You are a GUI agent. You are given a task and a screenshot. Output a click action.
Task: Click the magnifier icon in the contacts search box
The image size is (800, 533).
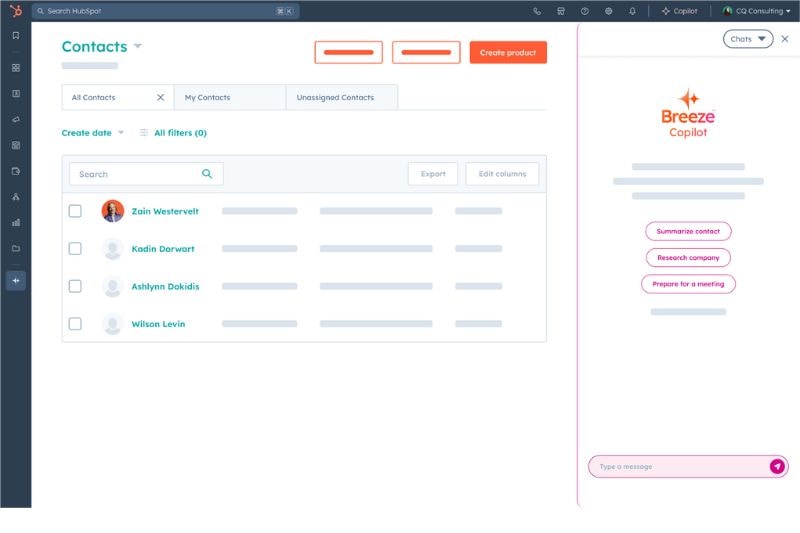(x=207, y=174)
